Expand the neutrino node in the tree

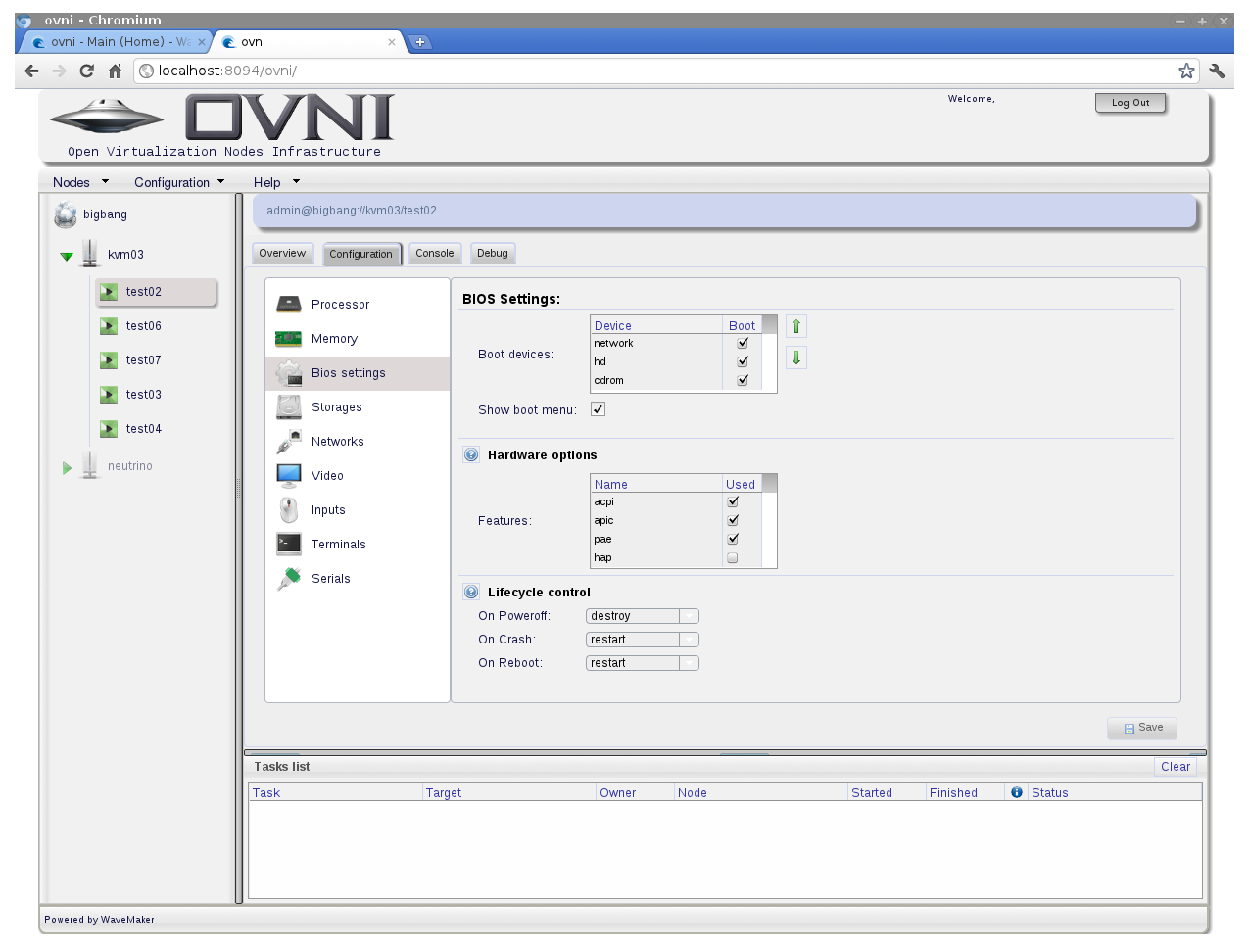point(67,466)
